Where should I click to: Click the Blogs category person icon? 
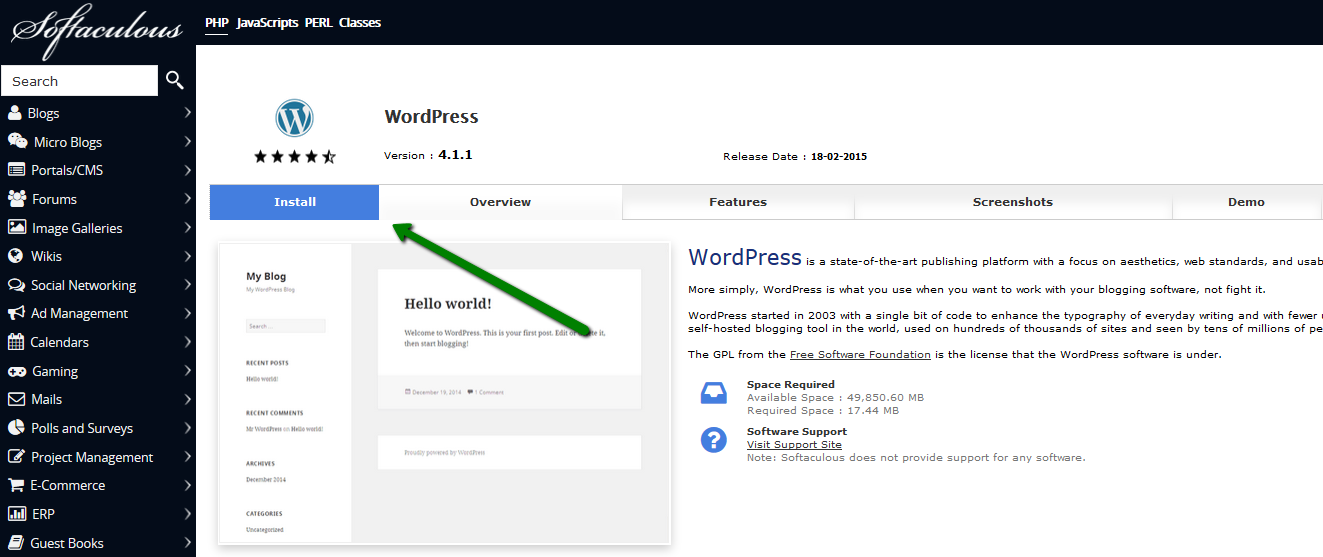click(15, 113)
